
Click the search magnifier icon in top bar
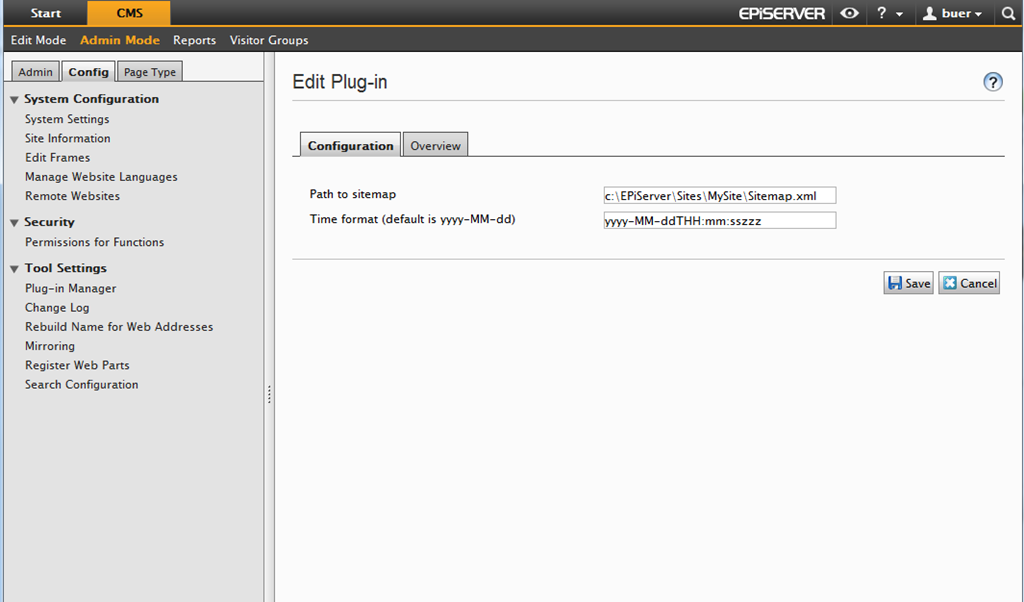1008,14
